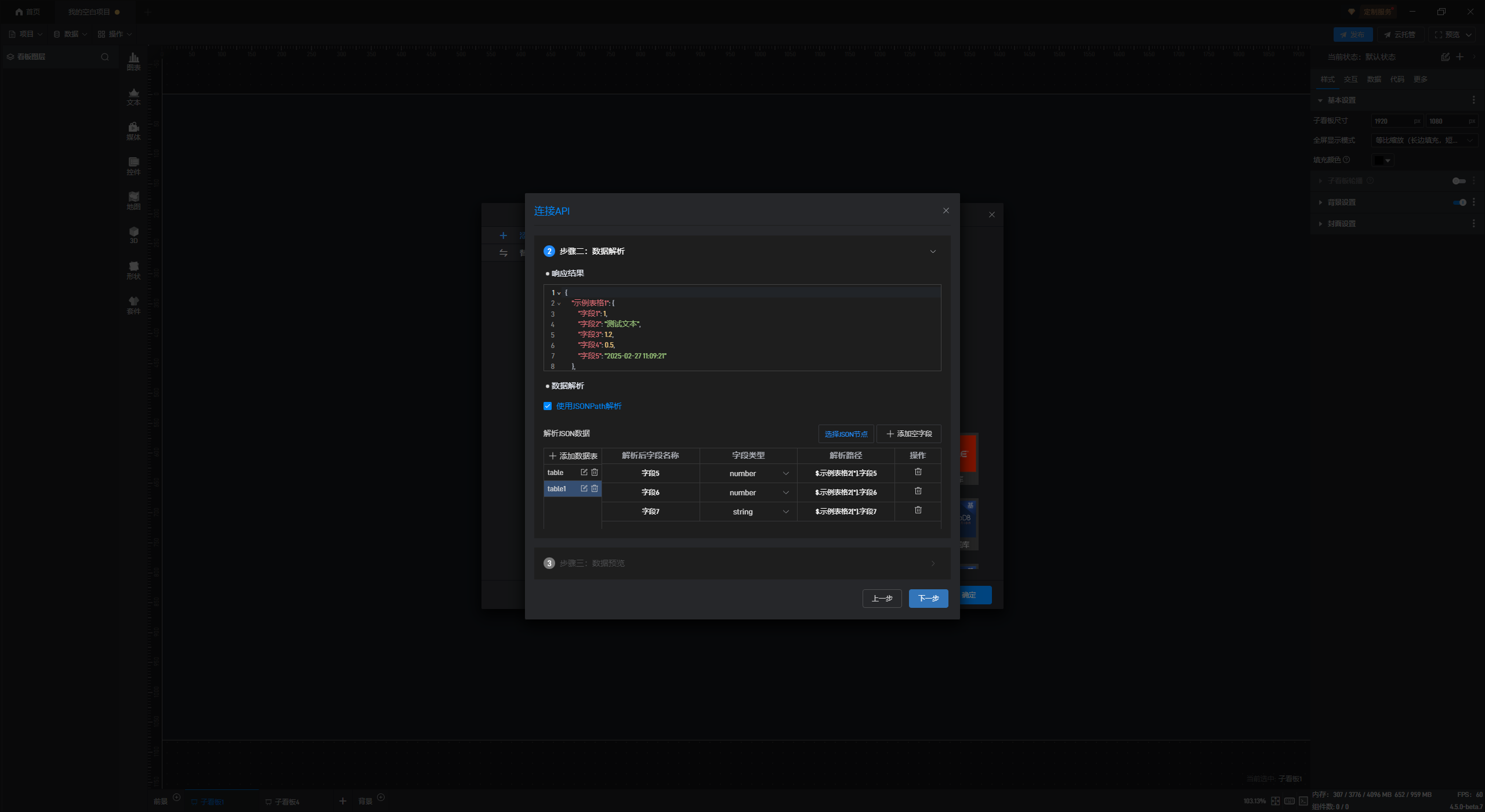Delete the table1 data table
Screen dimensions: 1485x812
pos(595,488)
